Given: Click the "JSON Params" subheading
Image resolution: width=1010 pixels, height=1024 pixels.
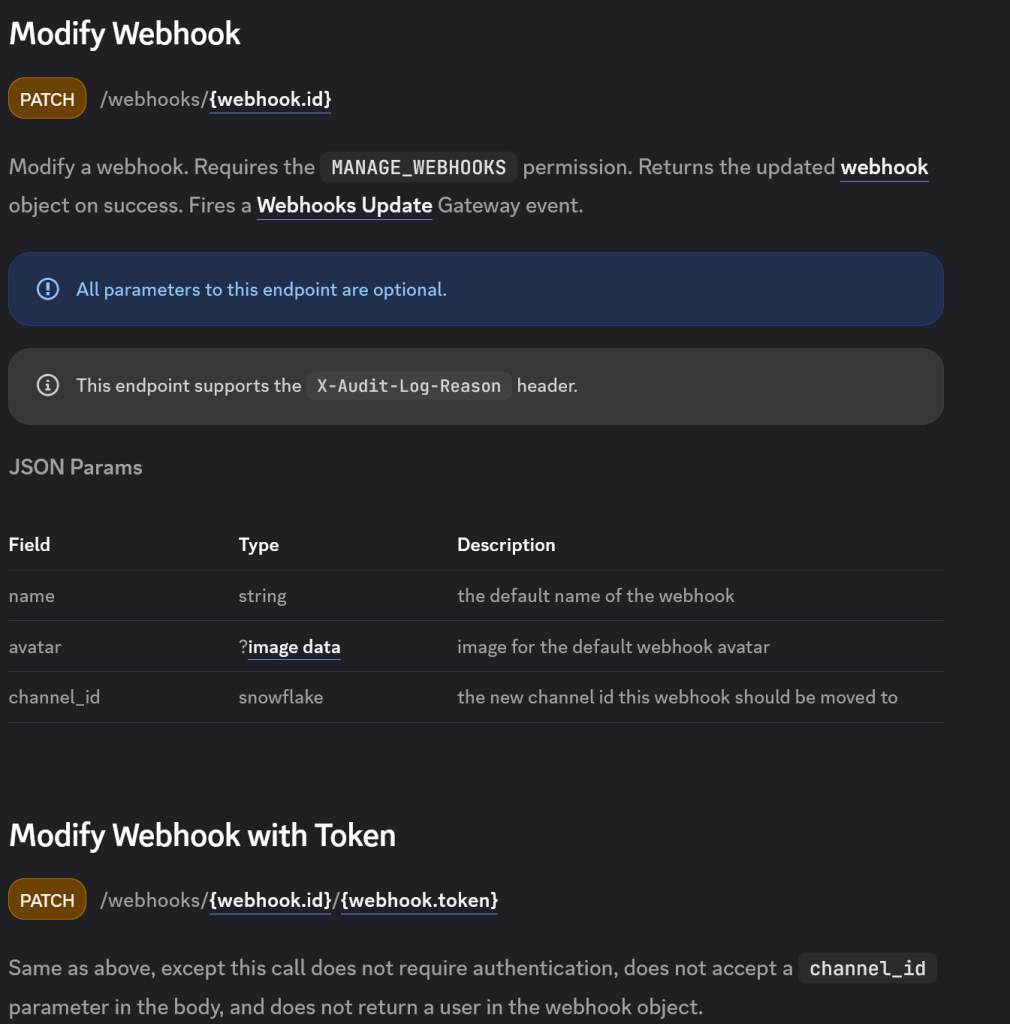Looking at the screenshot, I should [x=75, y=467].
